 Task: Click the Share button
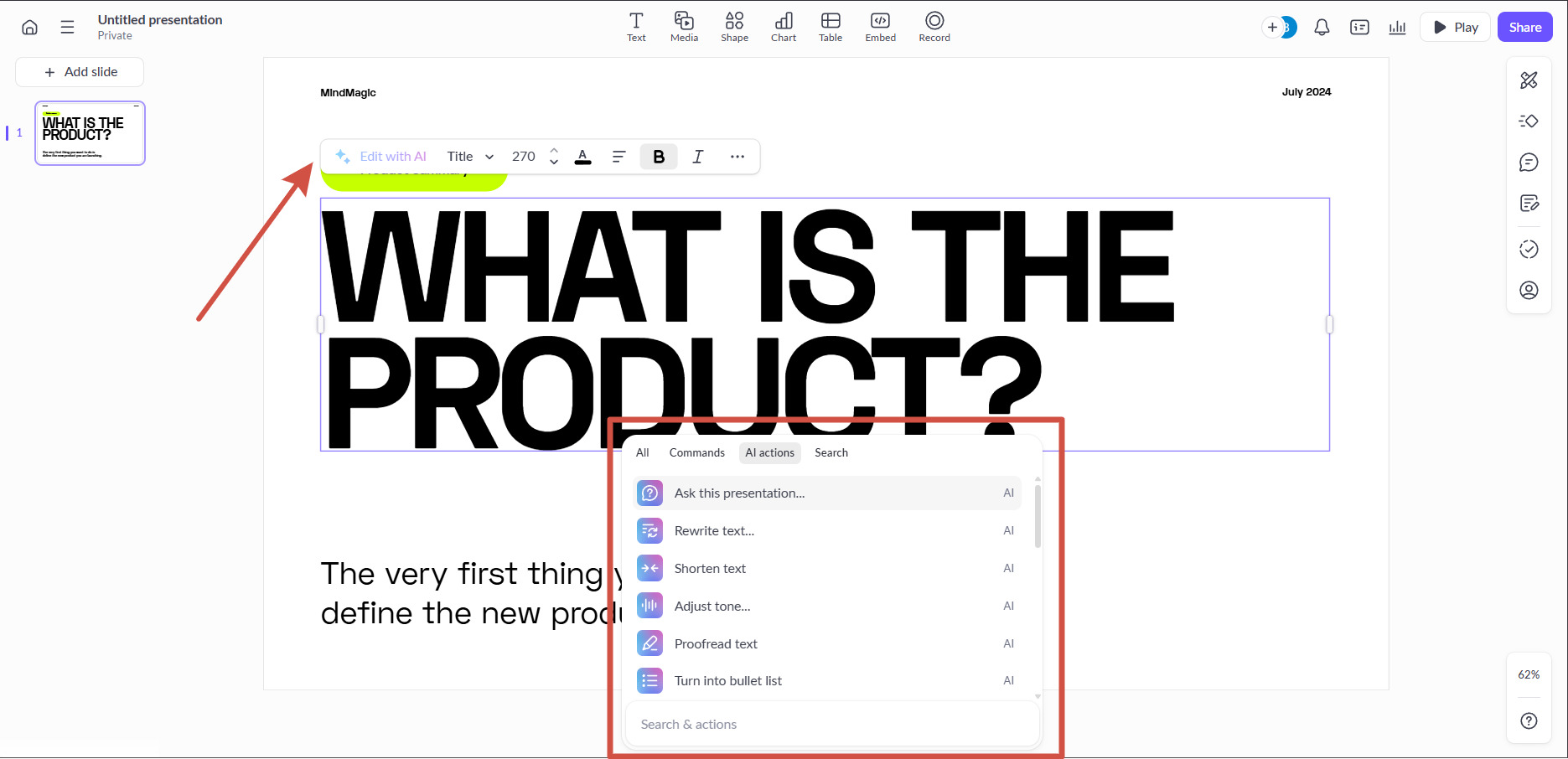1525,27
